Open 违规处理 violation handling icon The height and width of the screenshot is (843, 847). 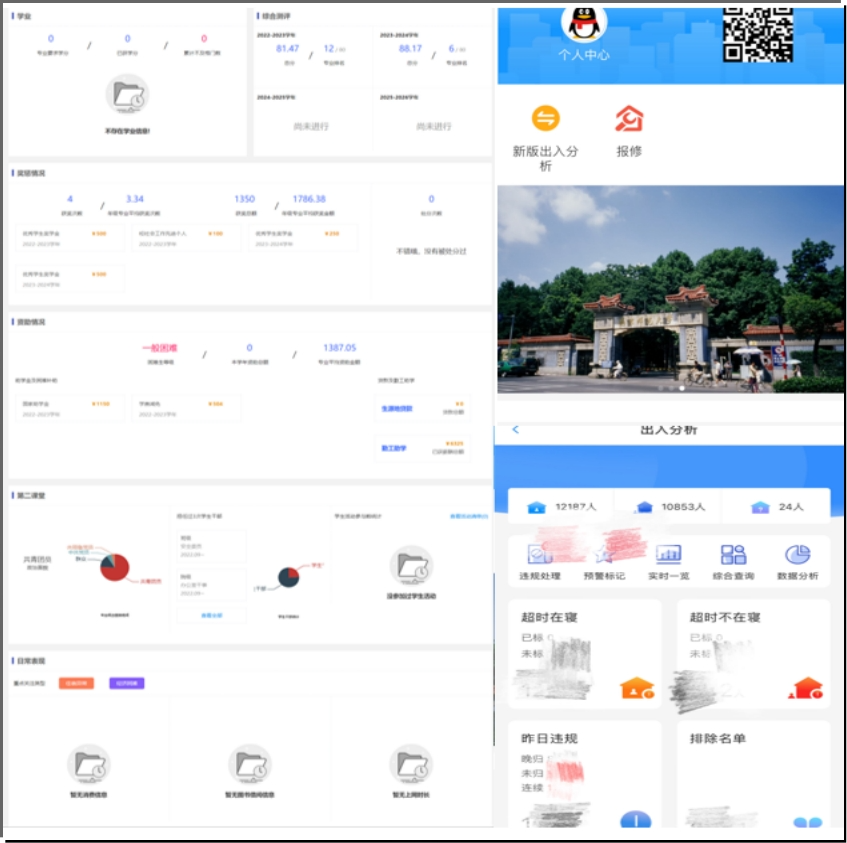tap(539, 555)
